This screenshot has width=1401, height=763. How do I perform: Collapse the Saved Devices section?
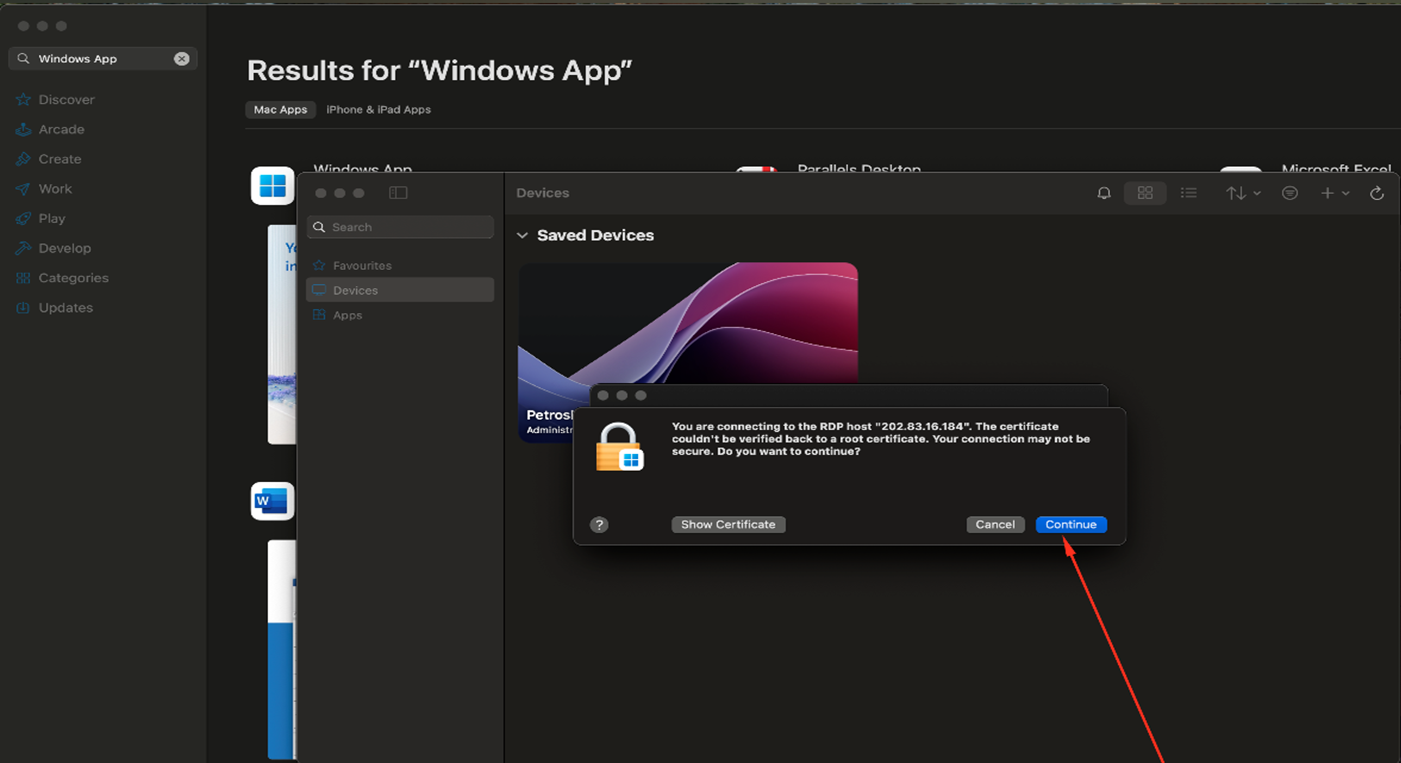pos(522,236)
